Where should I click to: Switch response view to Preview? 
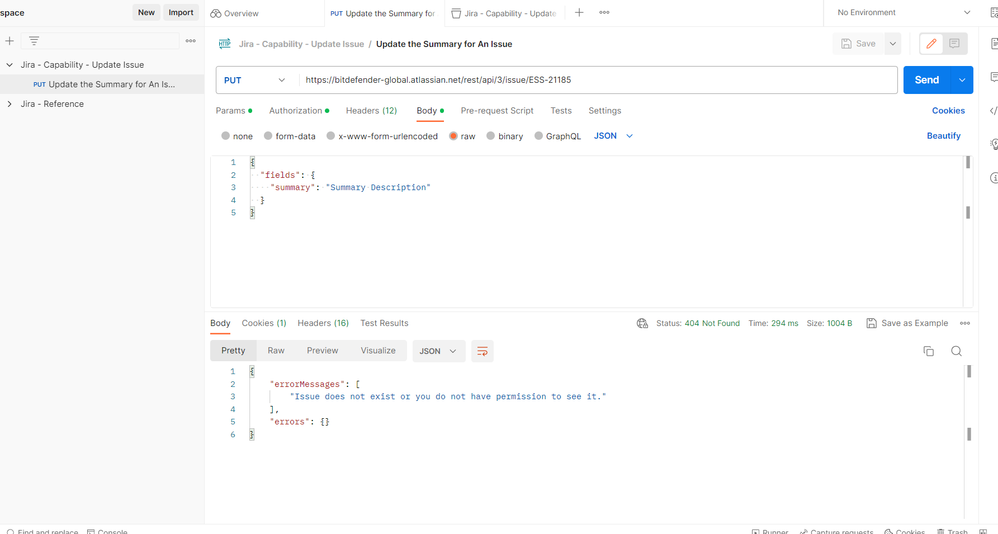(323, 351)
